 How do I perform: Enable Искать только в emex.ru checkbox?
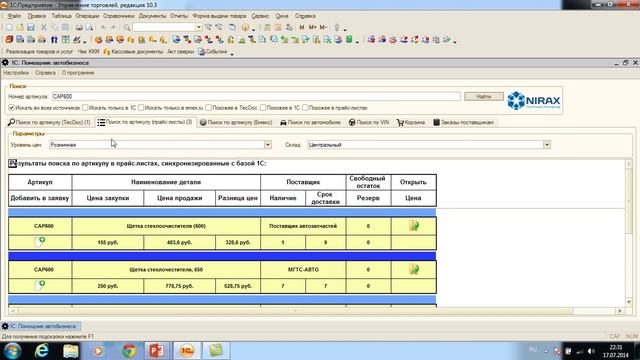[141, 108]
